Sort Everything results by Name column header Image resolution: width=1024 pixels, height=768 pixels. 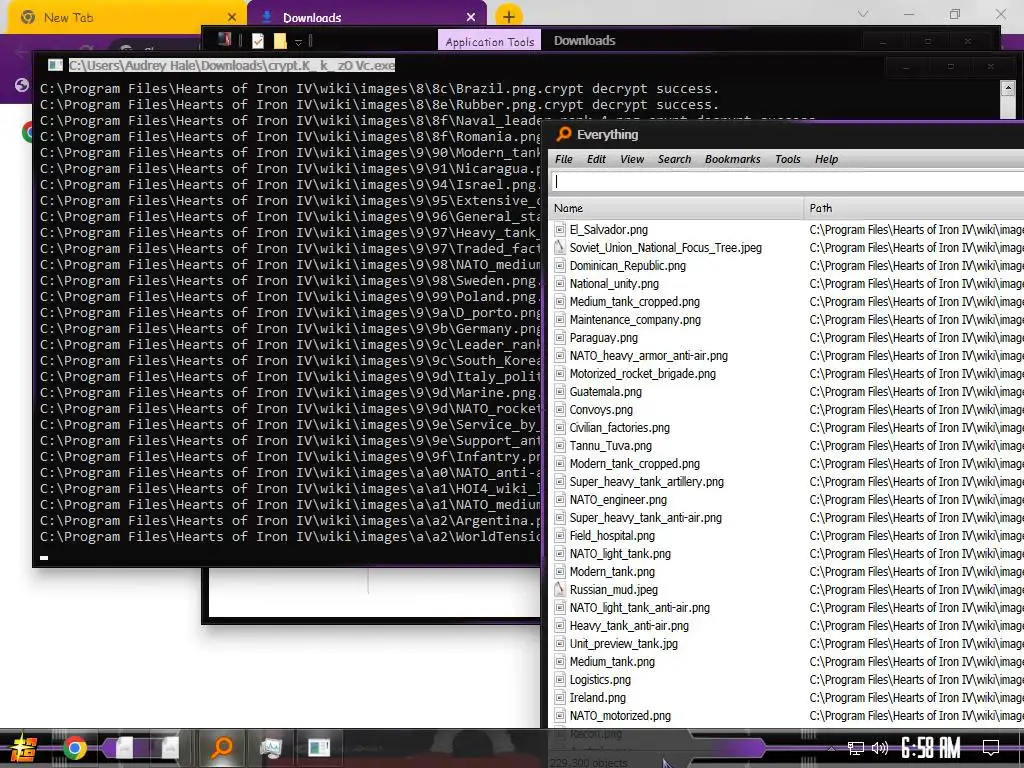[675, 208]
